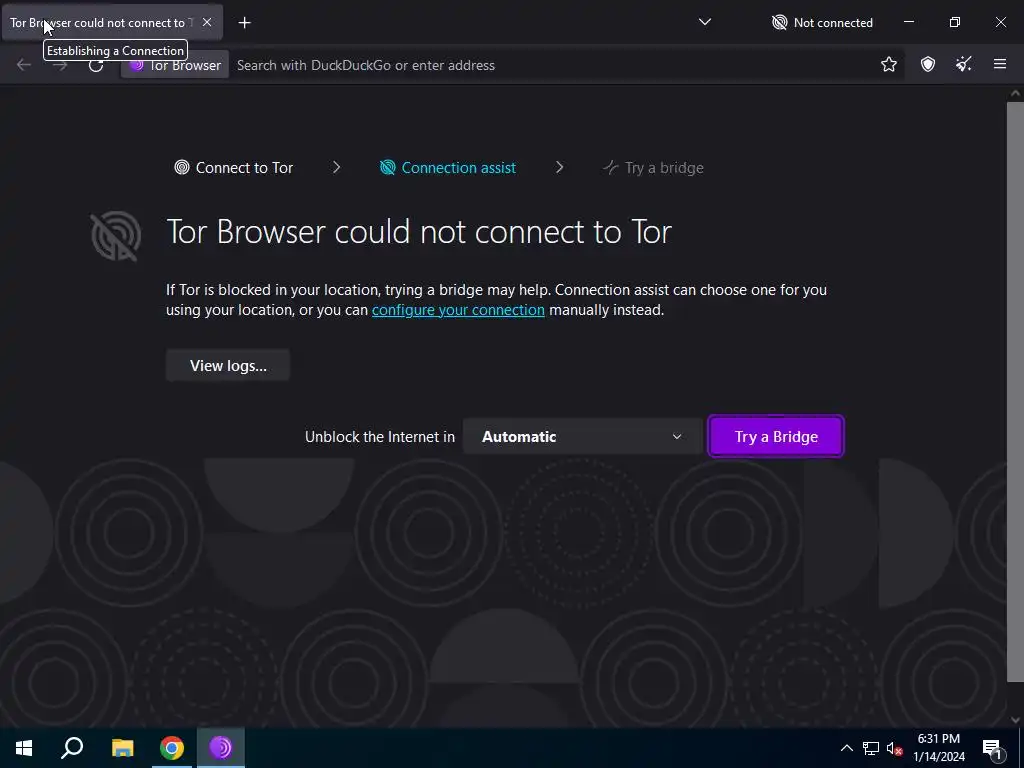The image size is (1024, 768).
Task: Click the page vertical scrollbar
Action: pyautogui.click(x=1015, y=391)
